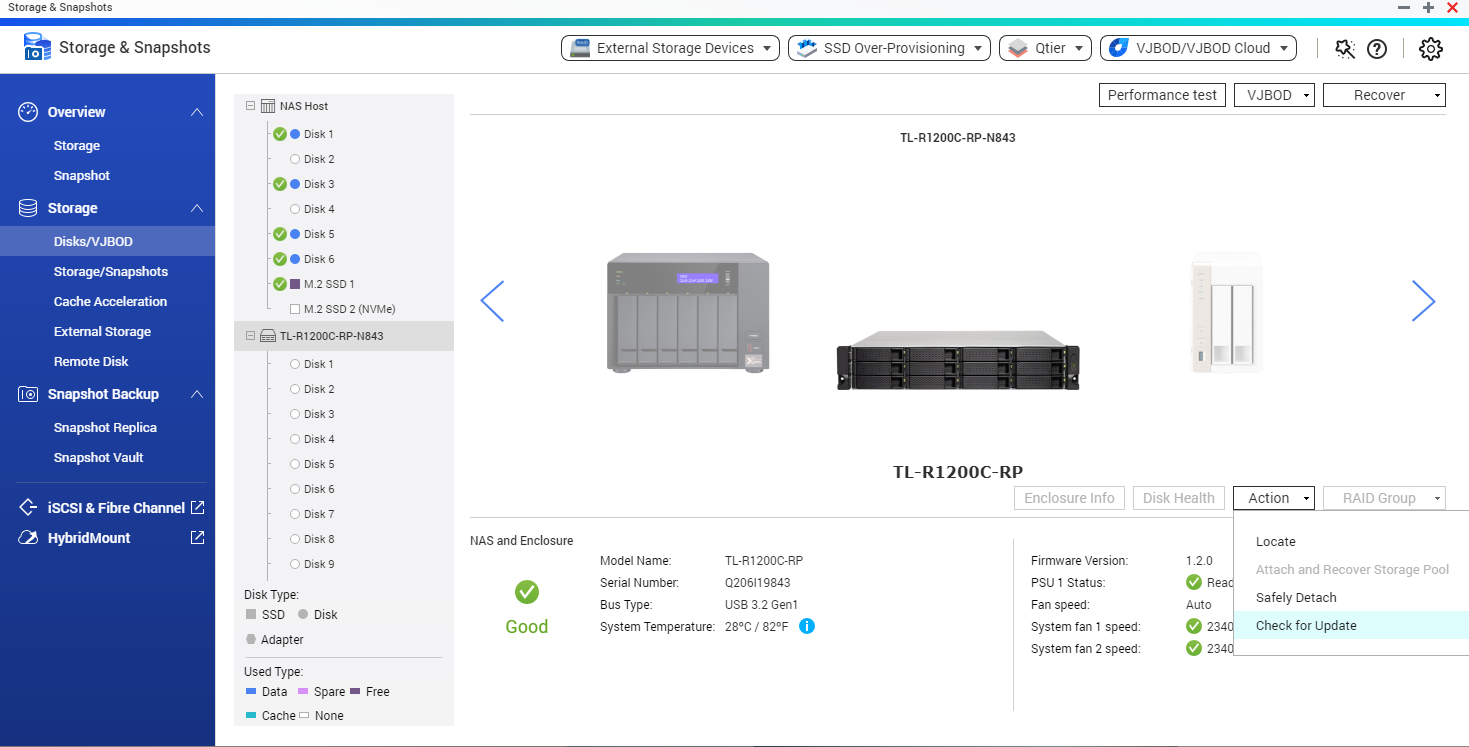Viewport: 1469px width, 747px height.
Task: Collapse the Overview sidebar section
Action: coord(196,112)
